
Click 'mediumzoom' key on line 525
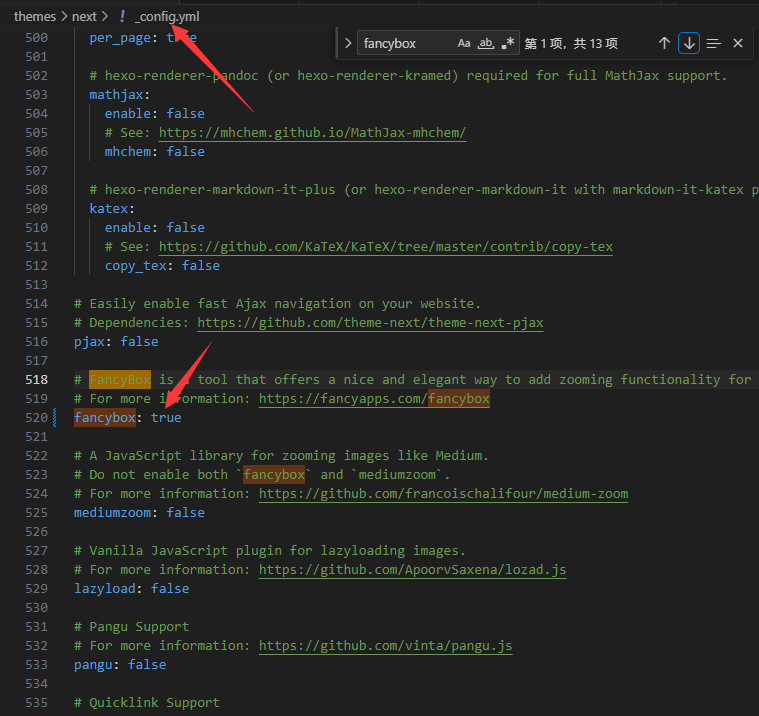click(x=112, y=513)
